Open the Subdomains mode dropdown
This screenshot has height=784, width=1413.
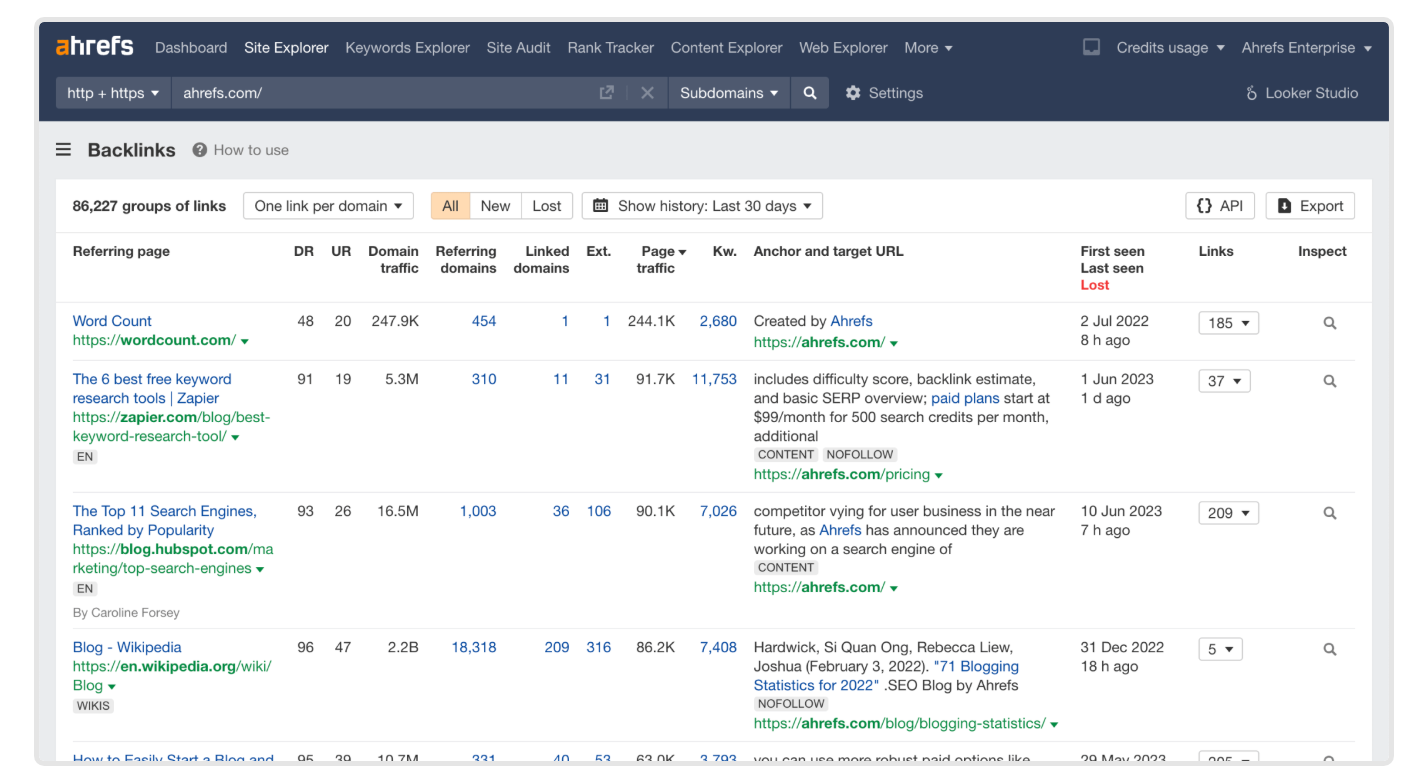coord(729,93)
